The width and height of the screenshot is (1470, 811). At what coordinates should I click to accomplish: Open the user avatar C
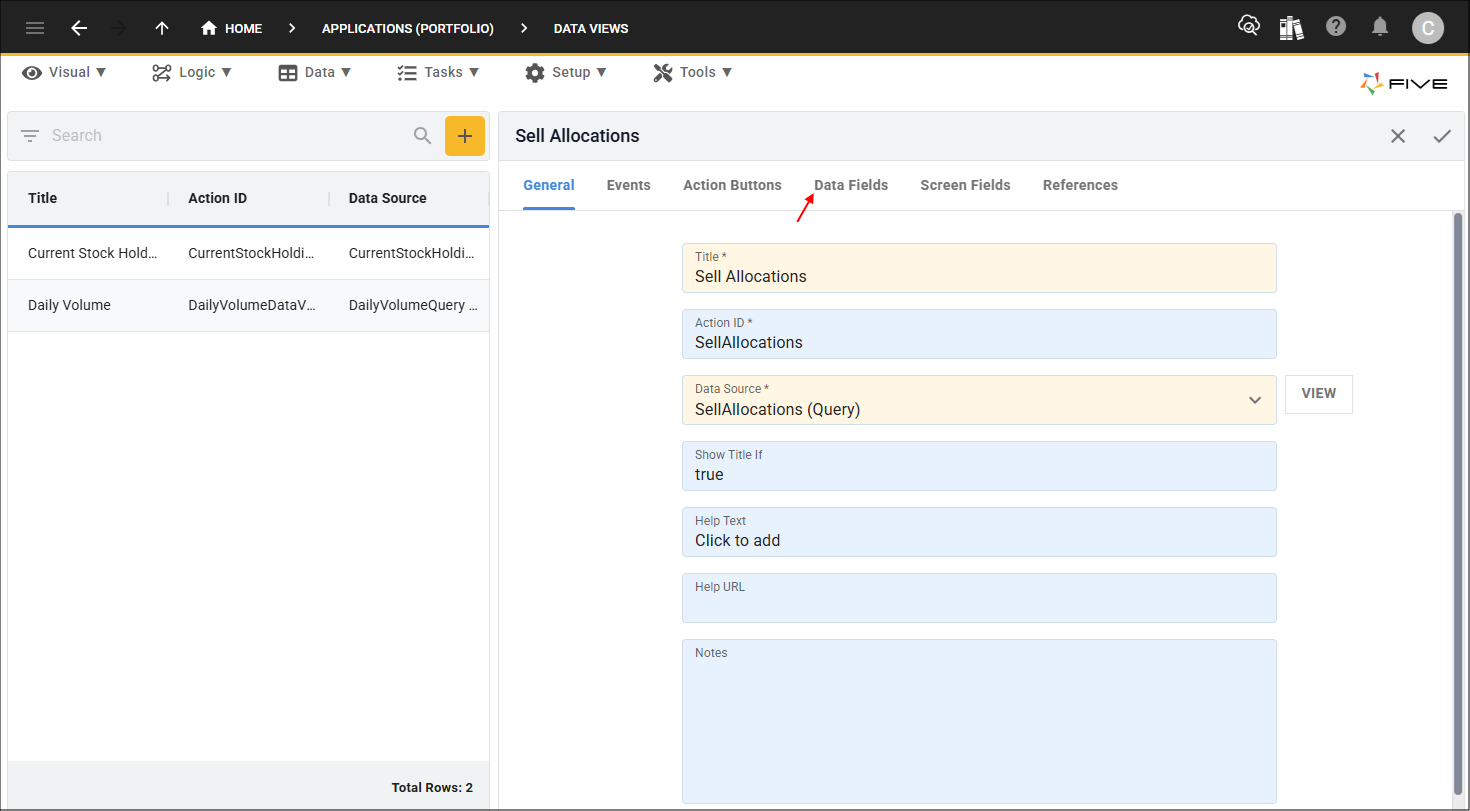[1427, 28]
